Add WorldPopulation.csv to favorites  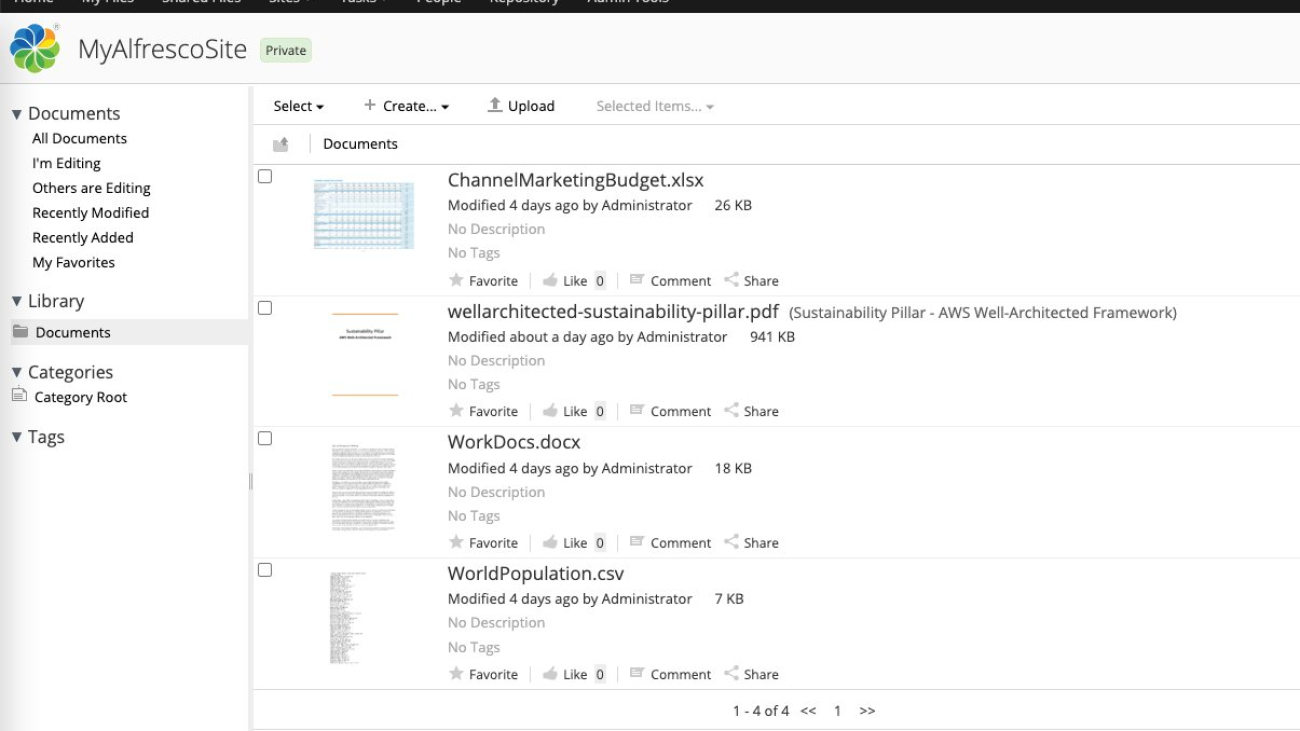click(484, 674)
